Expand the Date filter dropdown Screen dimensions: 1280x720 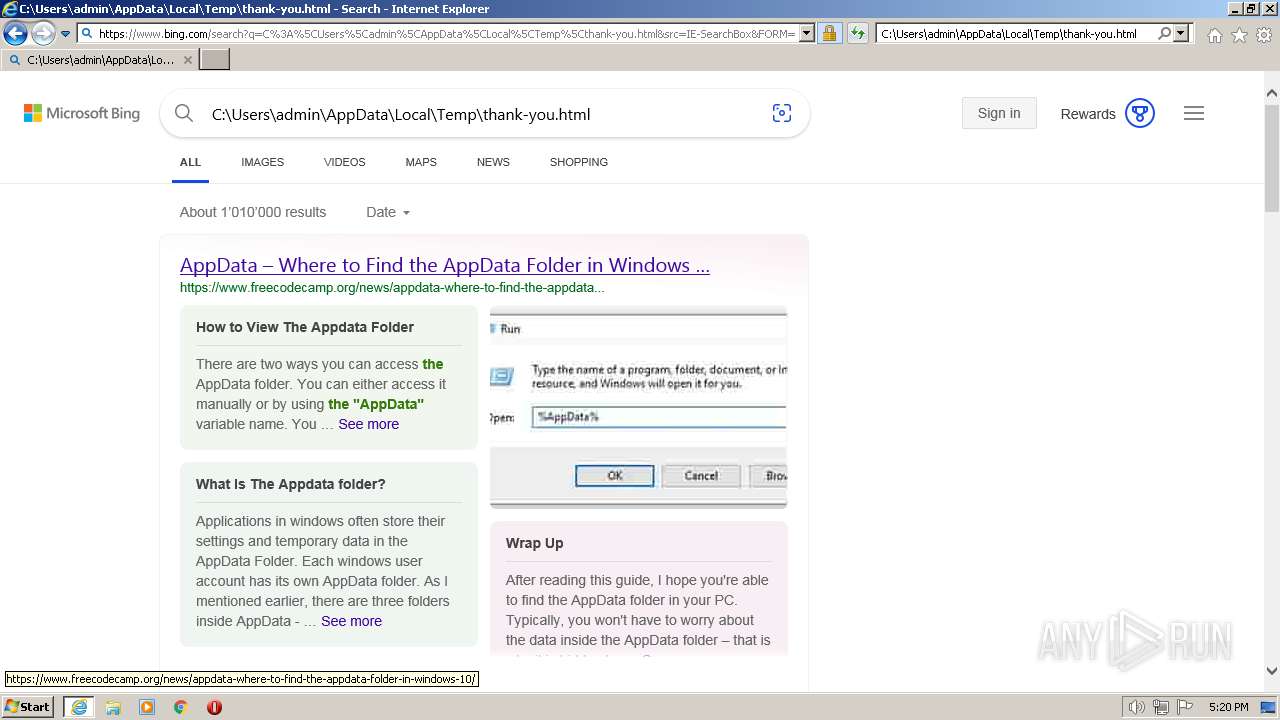coord(388,212)
